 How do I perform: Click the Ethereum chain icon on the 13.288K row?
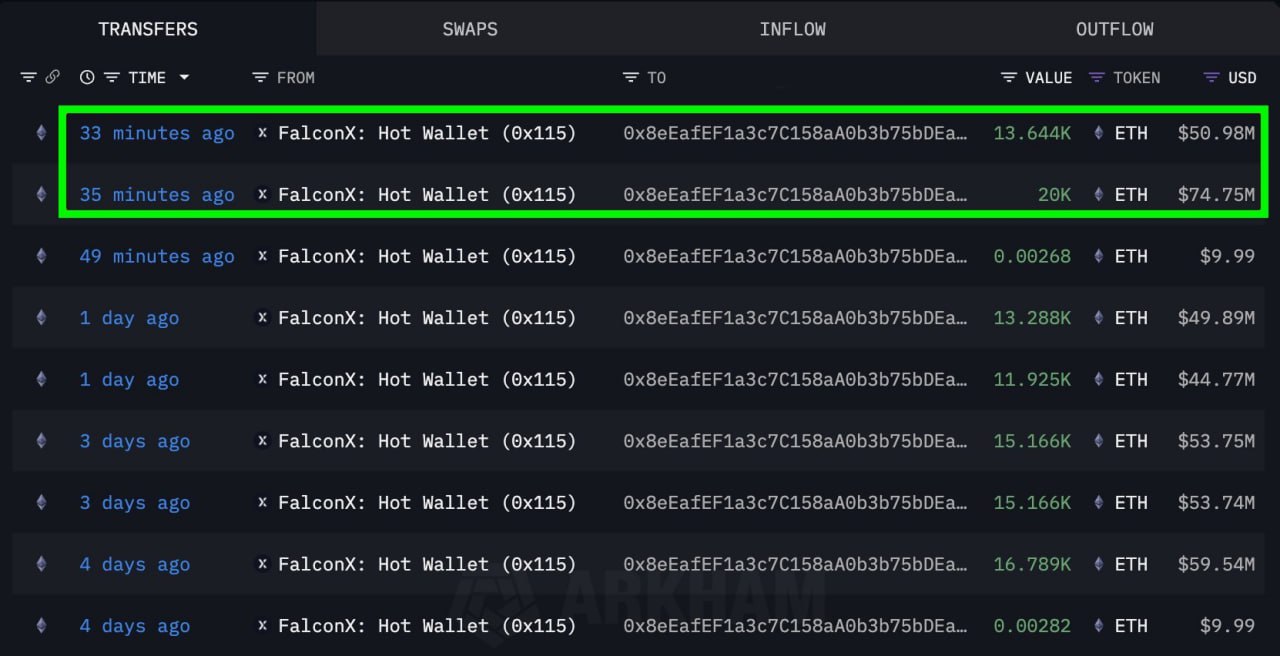(41, 317)
